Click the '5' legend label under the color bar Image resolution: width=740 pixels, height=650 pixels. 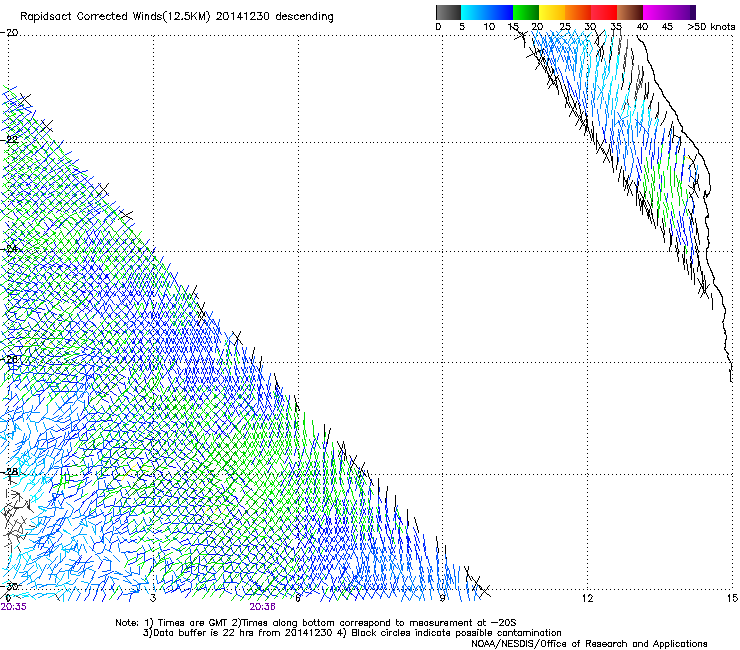click(462, 27)
